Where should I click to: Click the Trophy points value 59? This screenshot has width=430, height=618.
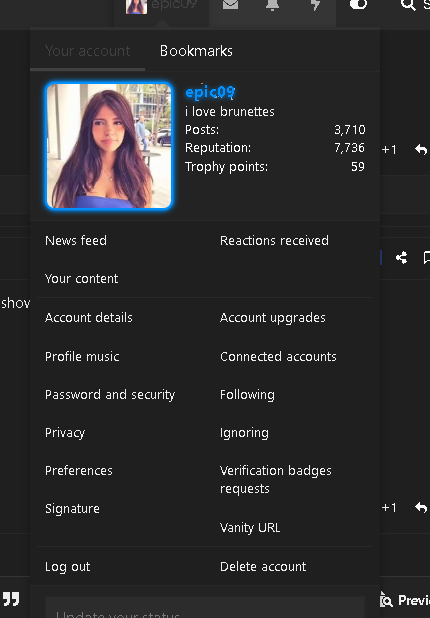[358, 166]
